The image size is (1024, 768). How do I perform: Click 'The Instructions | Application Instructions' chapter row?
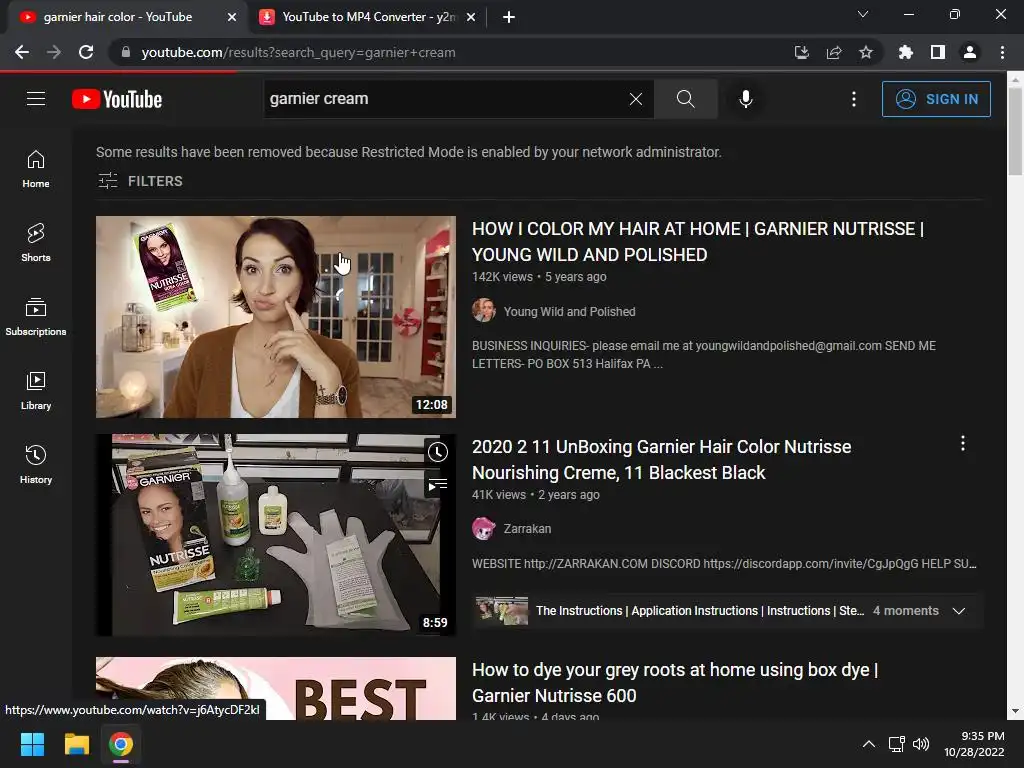coord(728,611)
